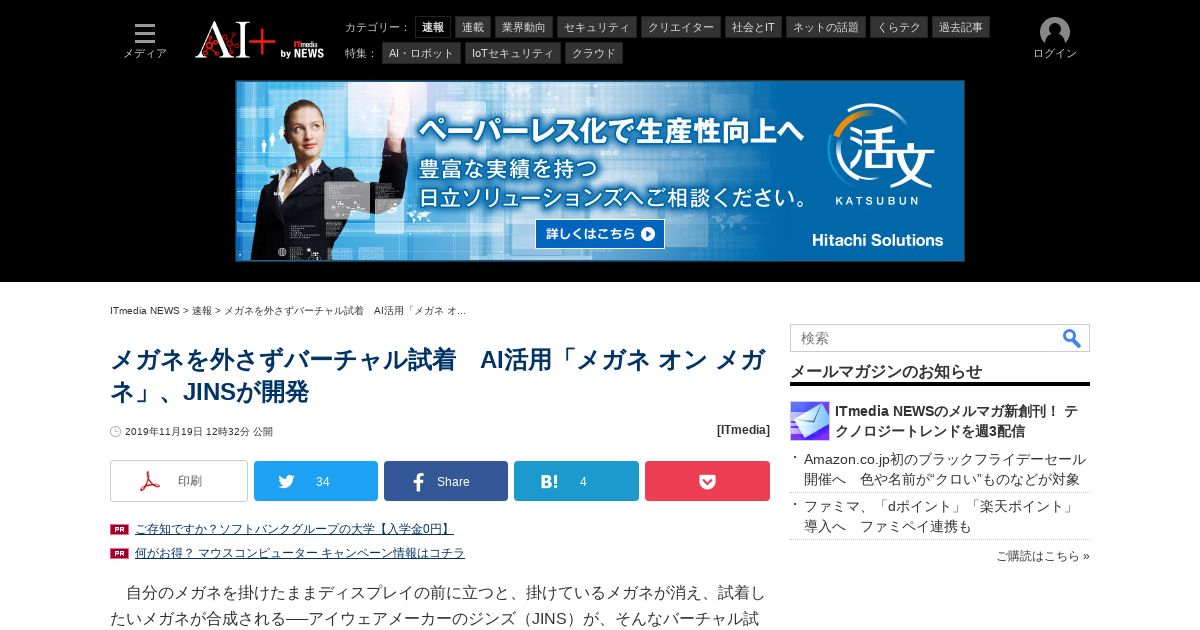Image resolution: width=1200 pixels, height=630 pixels.
Task: Open ネットの話題 category
Action: (826, 27)
